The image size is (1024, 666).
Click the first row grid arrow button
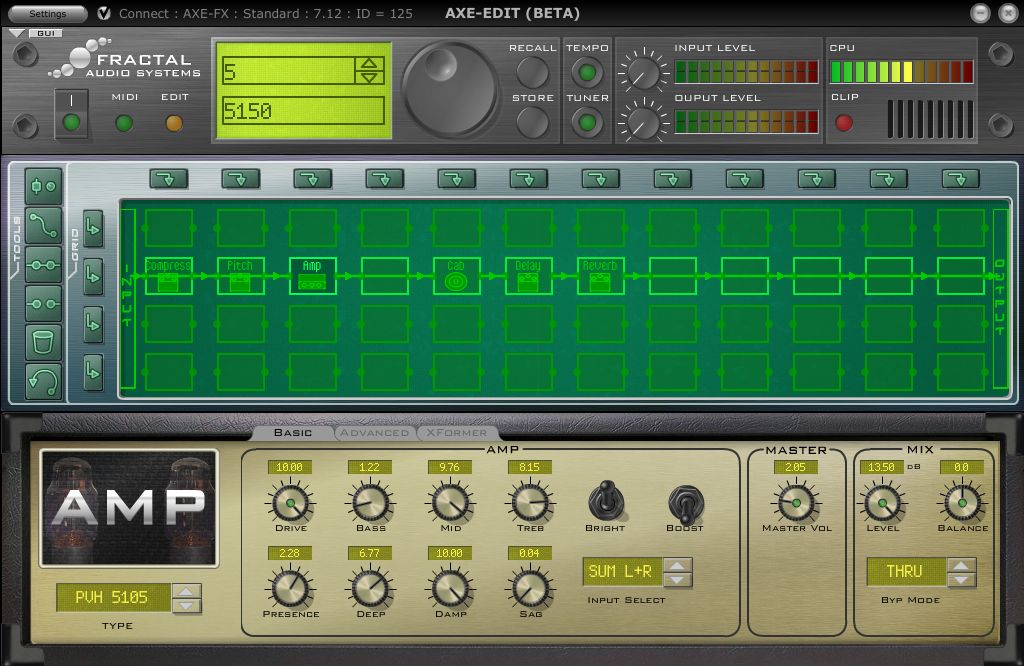click(93, 229)
